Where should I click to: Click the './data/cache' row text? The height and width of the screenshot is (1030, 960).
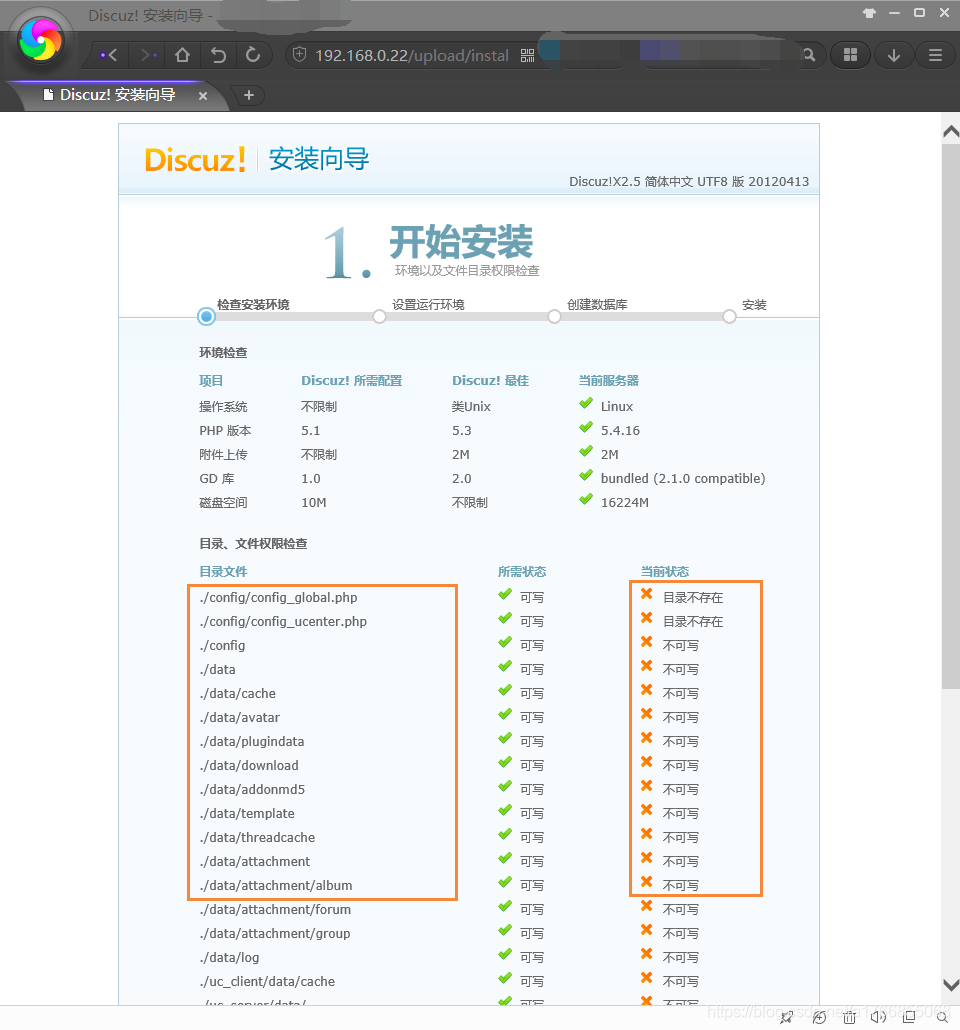238,693
